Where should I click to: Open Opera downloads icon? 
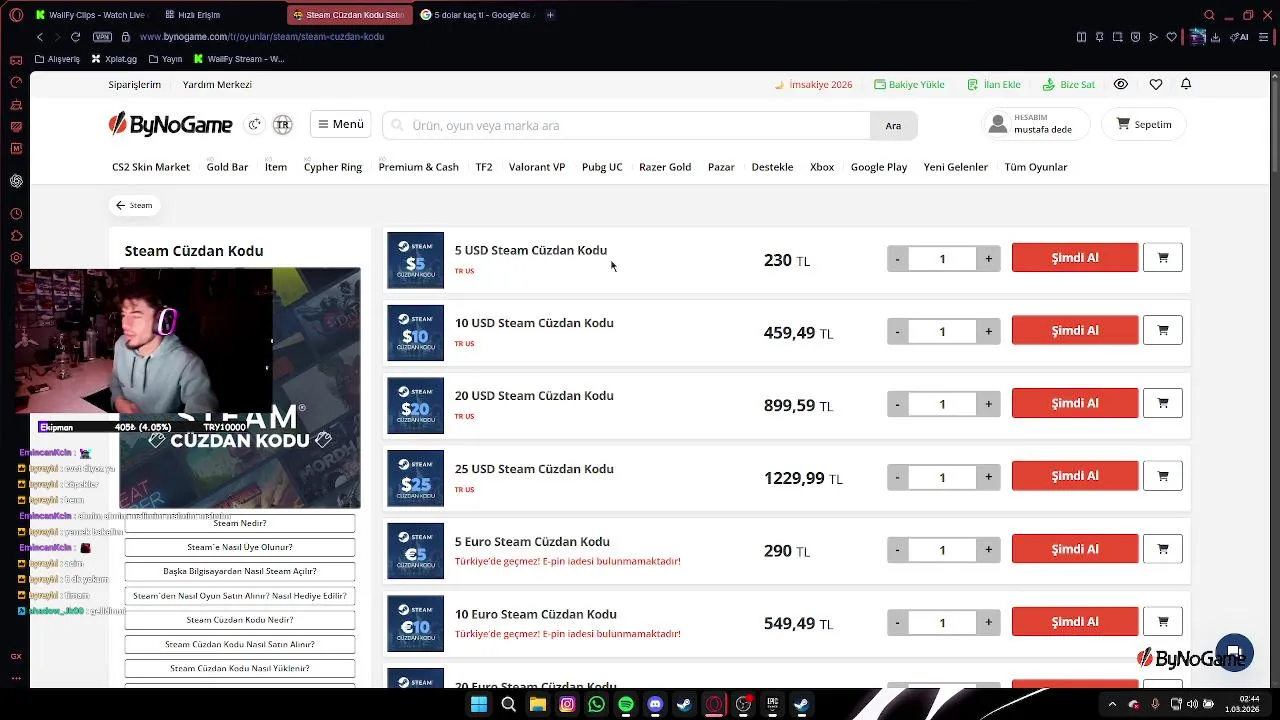(1215, 37)
